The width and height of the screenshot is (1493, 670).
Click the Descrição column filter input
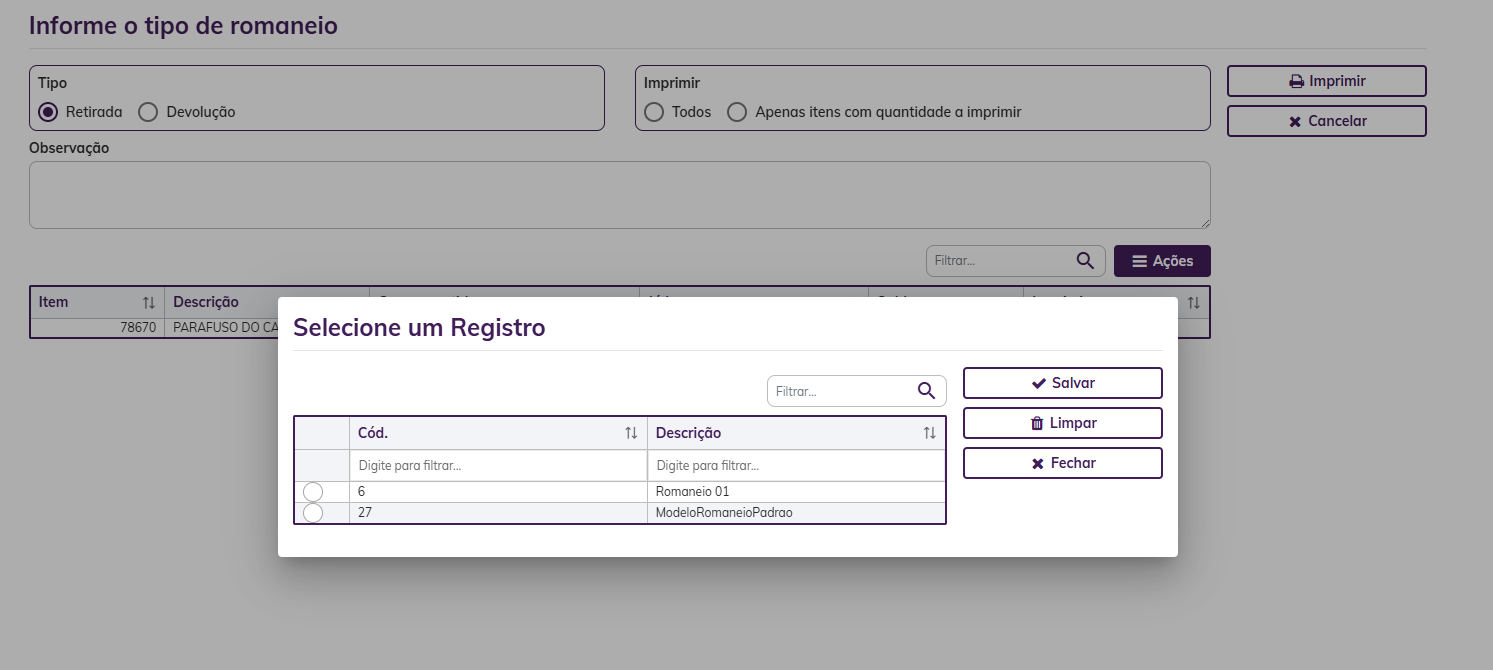(796, 466)
